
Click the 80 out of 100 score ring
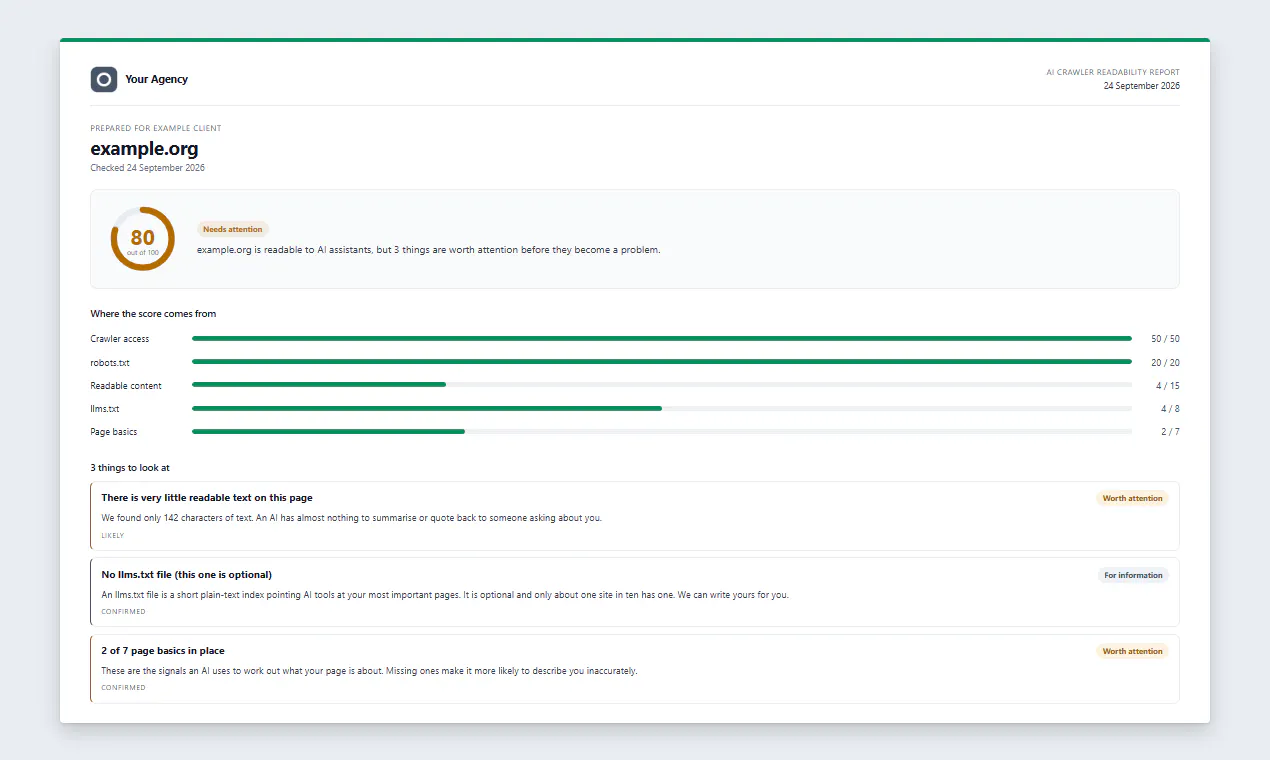143,239
